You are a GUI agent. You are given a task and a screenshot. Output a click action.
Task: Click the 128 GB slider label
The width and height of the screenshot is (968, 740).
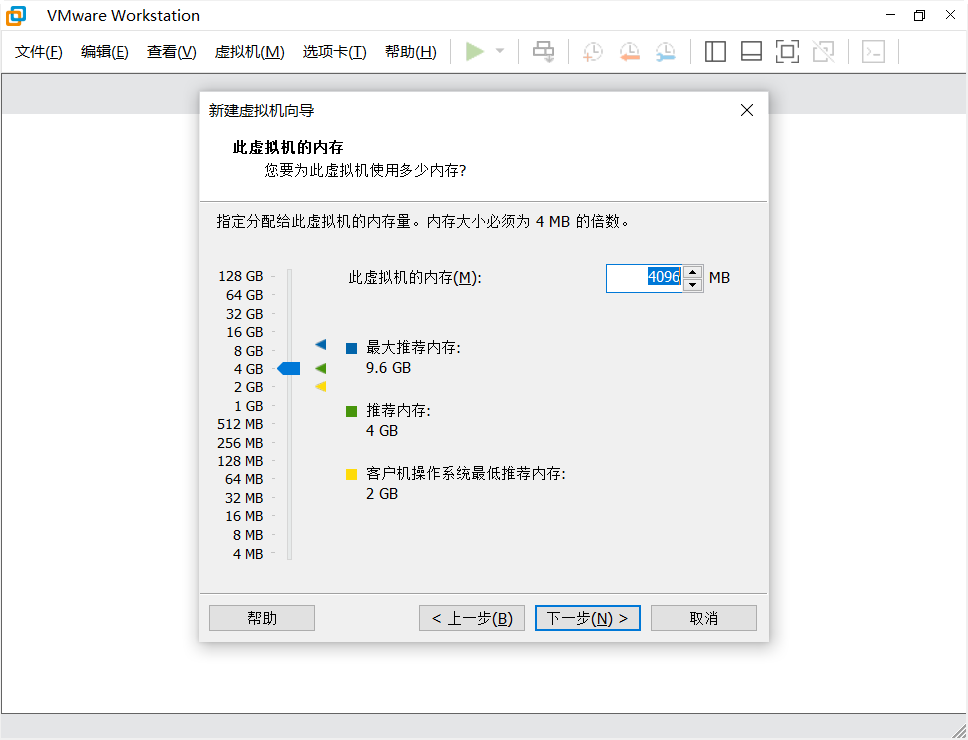(x=241, y=276)
